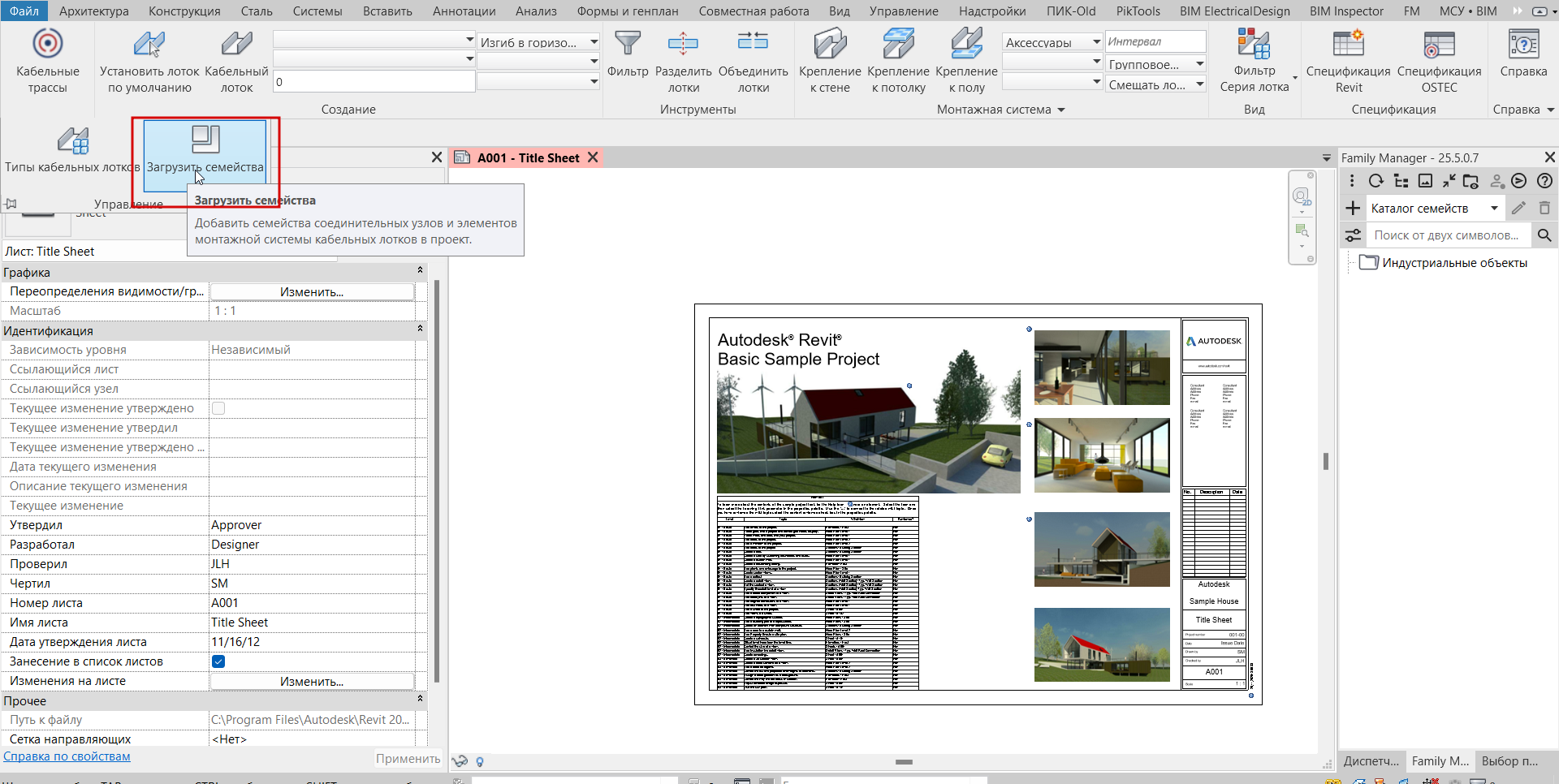
Task: Switch to the Диспетчер panel tab
Action: tap(1371, 761)
